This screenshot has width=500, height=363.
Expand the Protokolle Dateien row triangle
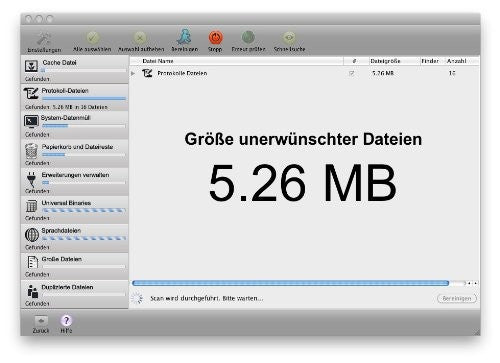(133, 73)
